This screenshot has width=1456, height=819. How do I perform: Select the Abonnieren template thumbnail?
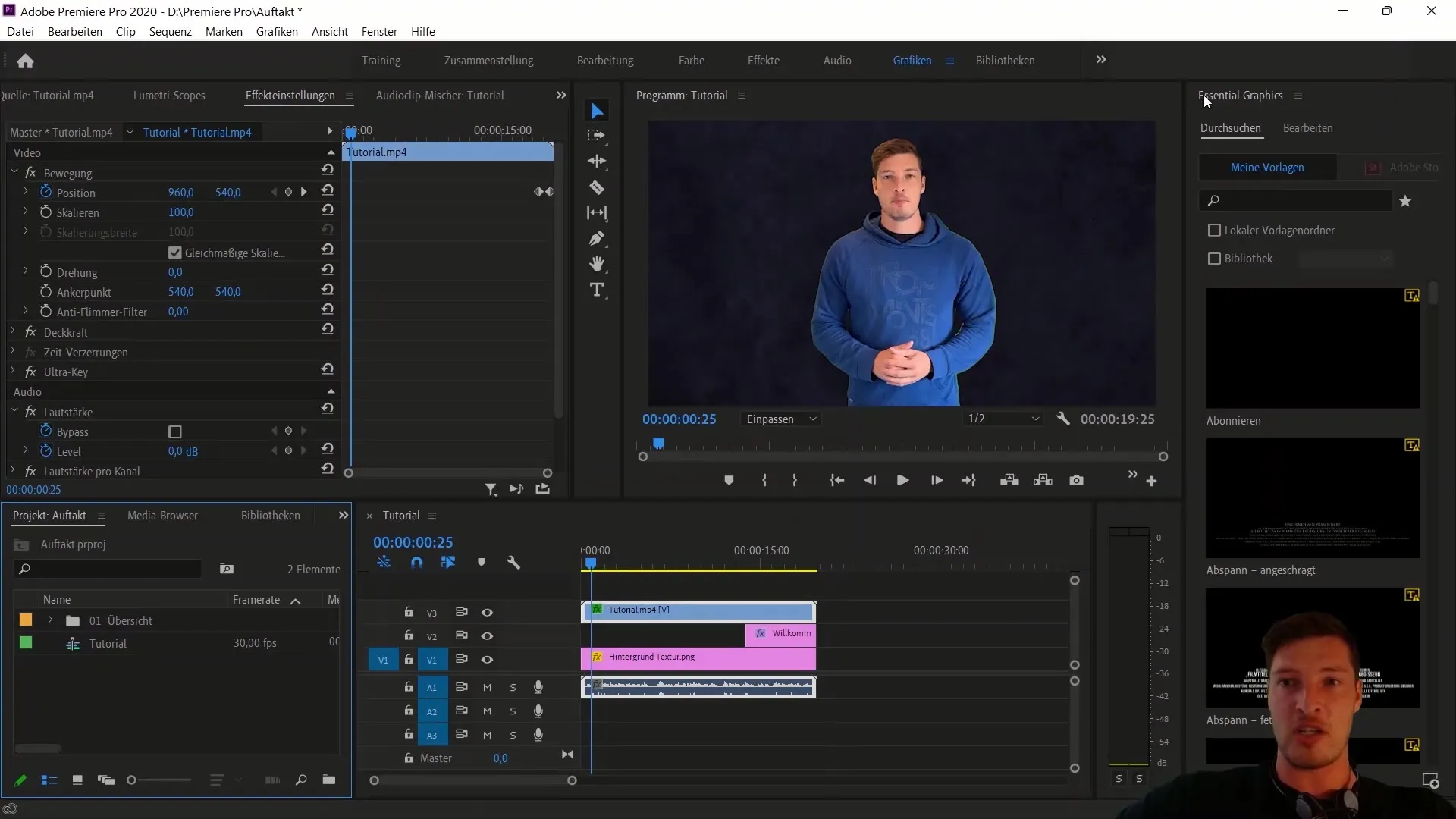(1312, 348)
